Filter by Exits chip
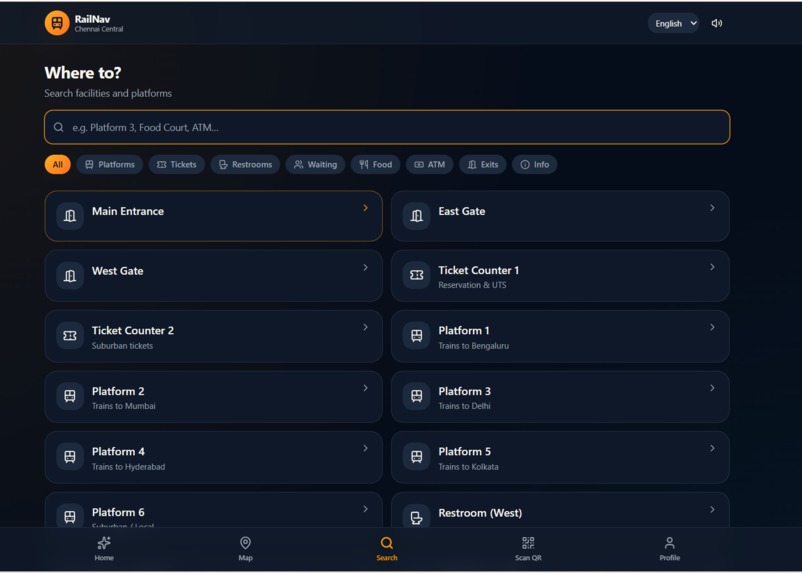 [483, 164]
